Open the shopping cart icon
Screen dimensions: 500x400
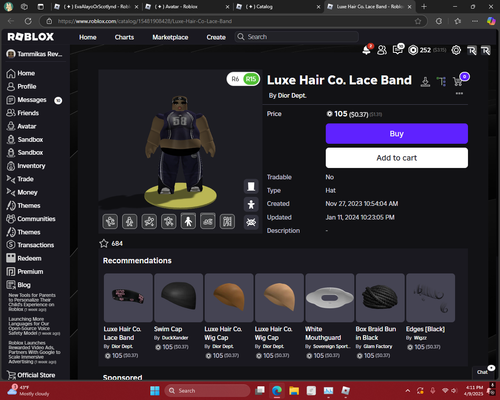[458, 81]
